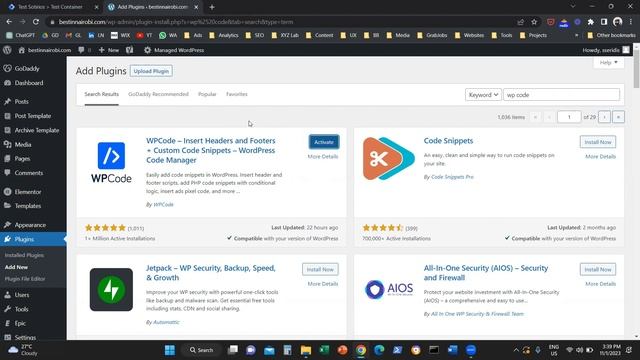The height and width of the screenshot is (360, 640).
Task: Open the Windows taskbar Search box
Action: point(202,350)
